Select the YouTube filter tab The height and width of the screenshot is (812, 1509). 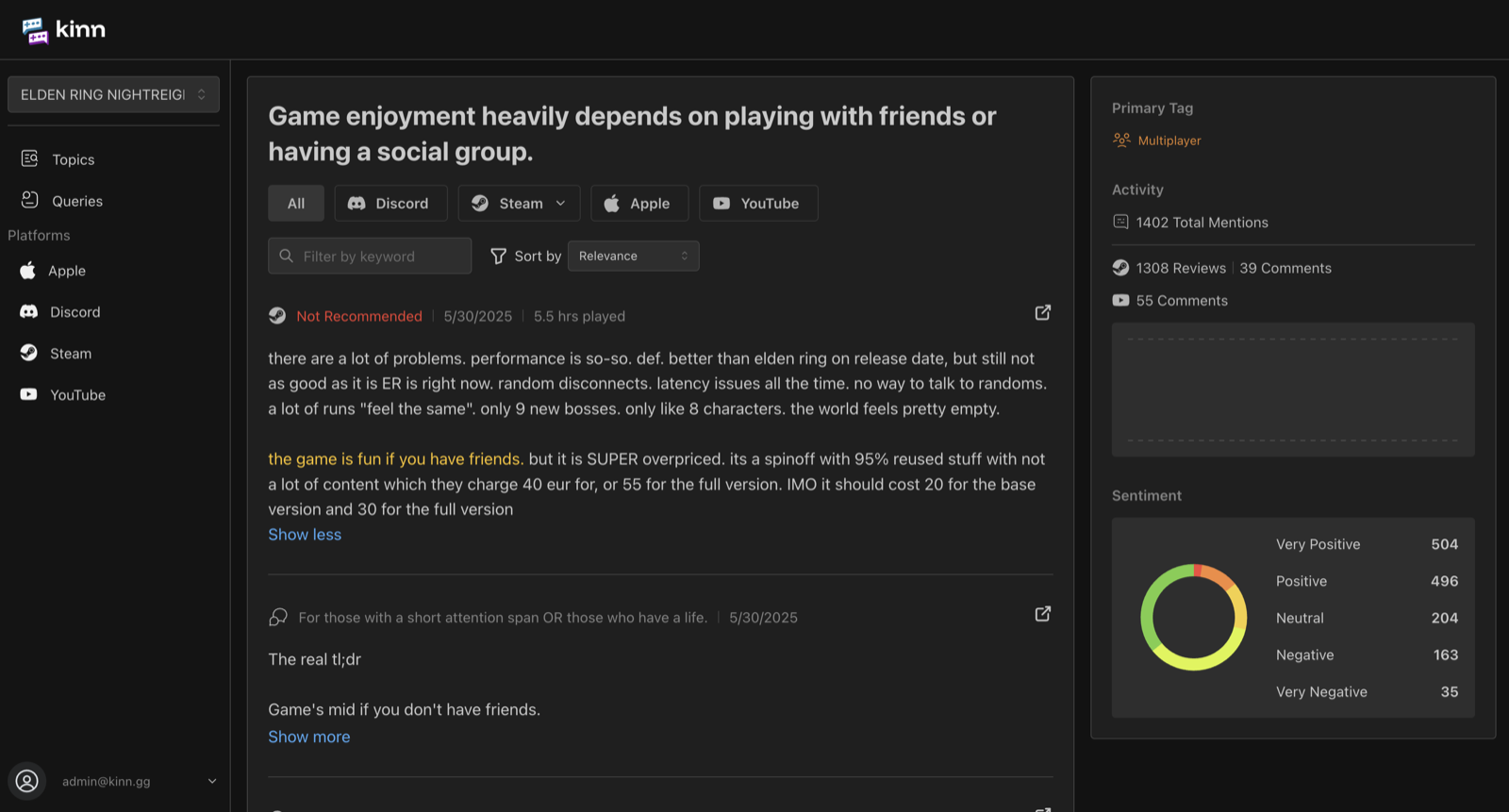click(x=758, y=203)
